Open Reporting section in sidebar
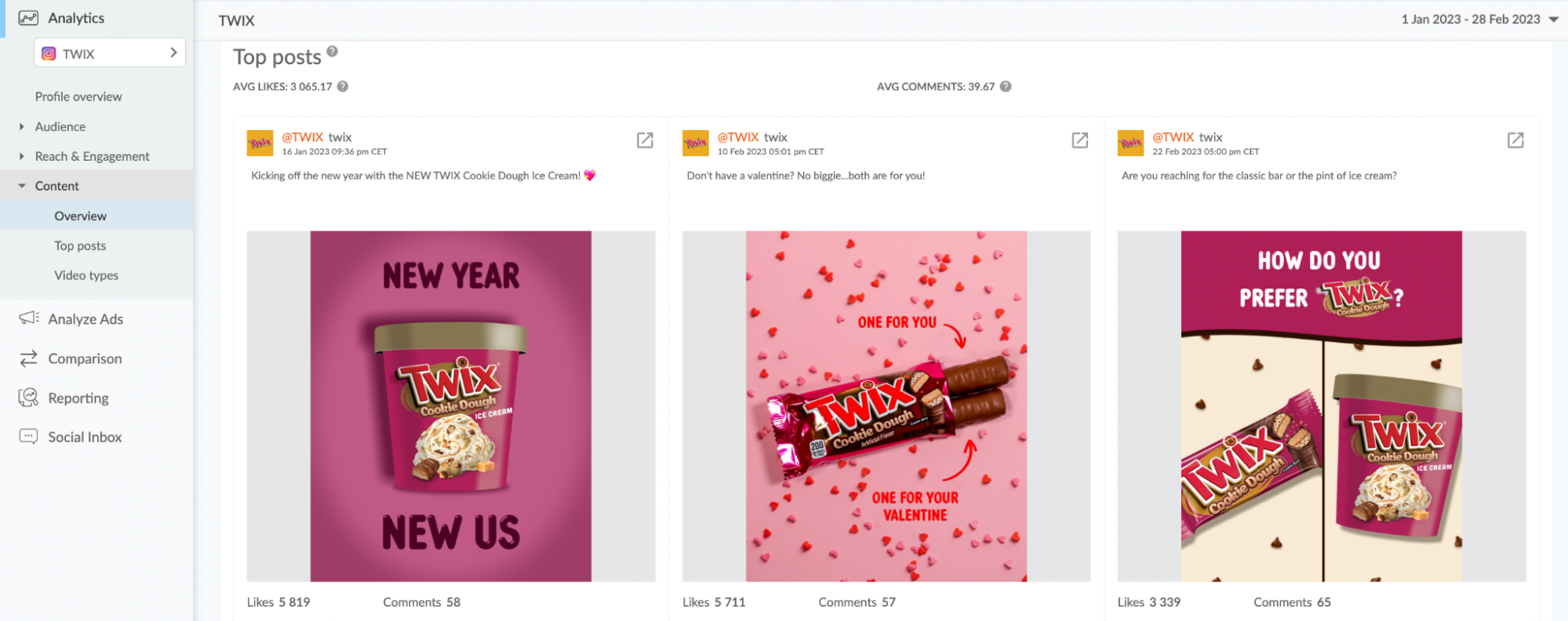 64,398
